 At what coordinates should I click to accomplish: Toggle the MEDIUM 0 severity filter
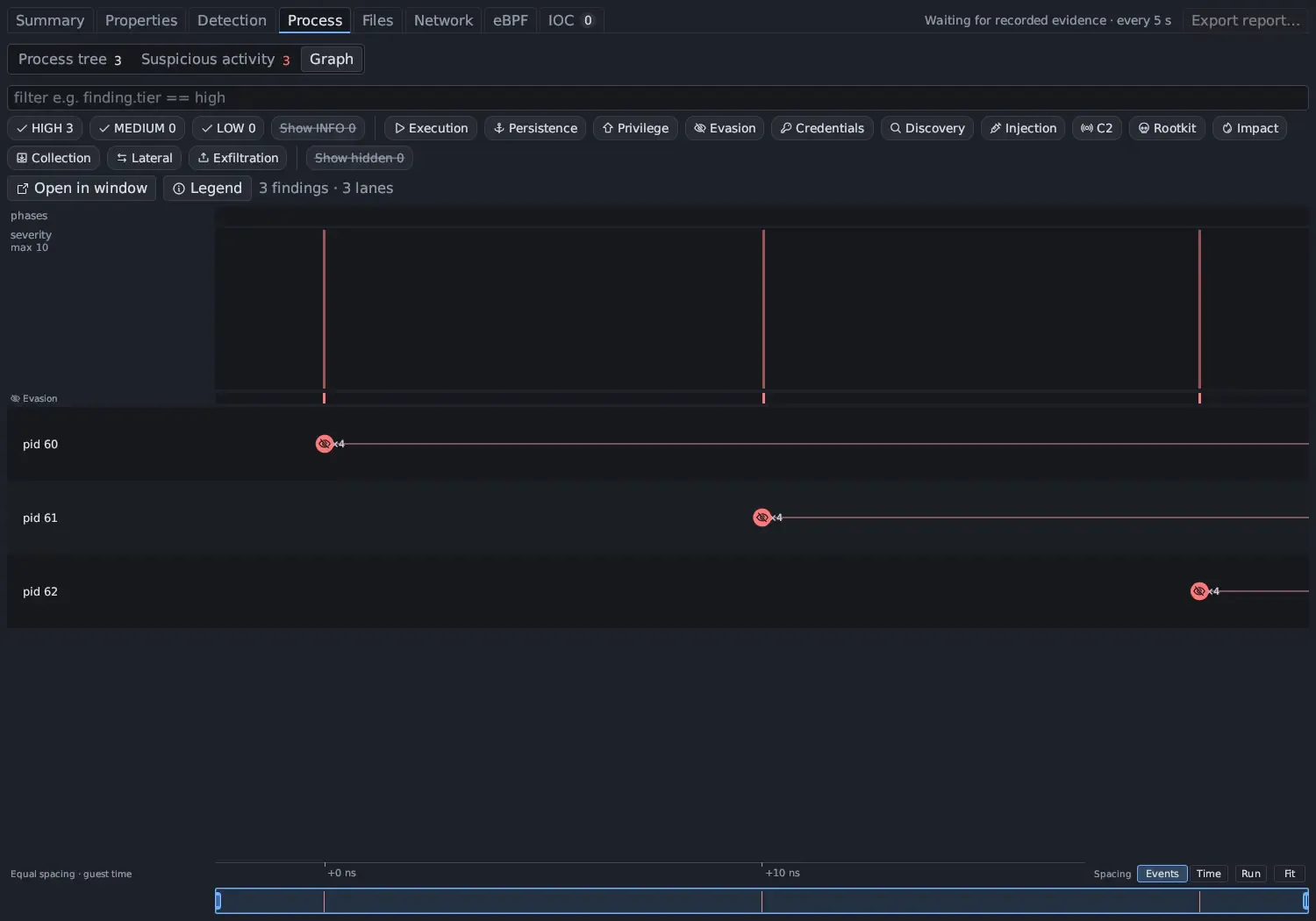(137, 128)
